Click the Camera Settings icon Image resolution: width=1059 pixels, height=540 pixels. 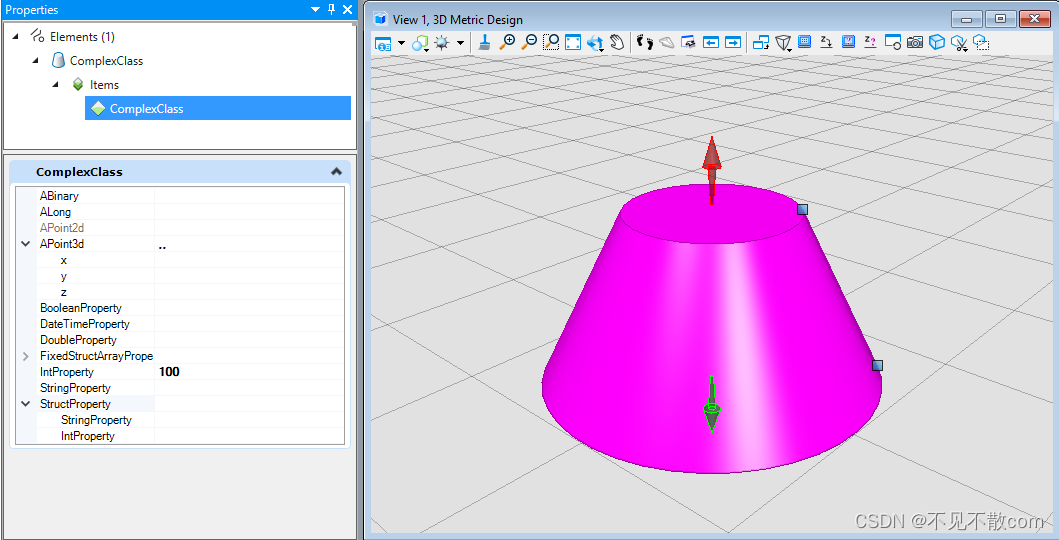coord(893,43)
